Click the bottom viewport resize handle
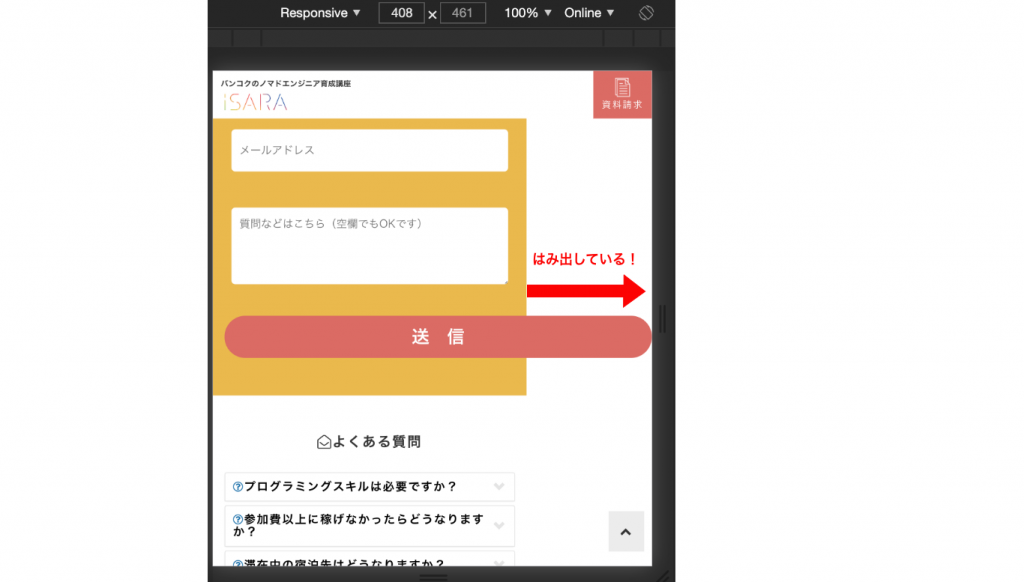This screenshot has width=1024, height=582. point(433,577)
